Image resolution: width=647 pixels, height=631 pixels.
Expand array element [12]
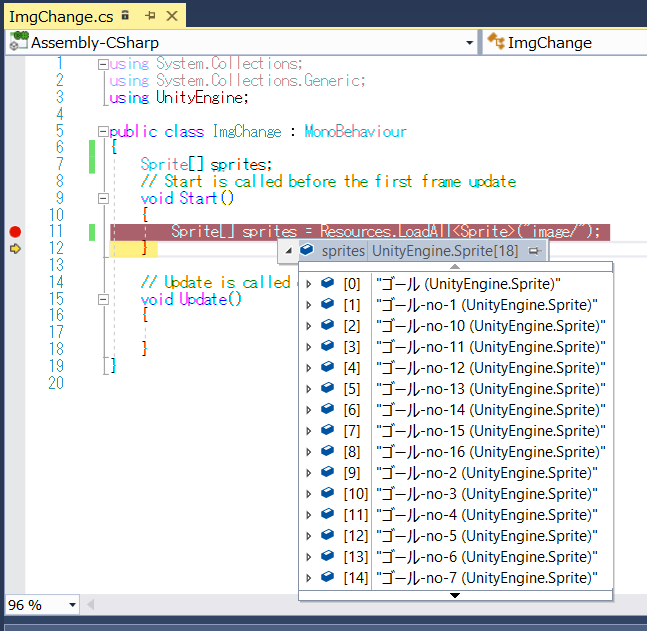(308, 536)
